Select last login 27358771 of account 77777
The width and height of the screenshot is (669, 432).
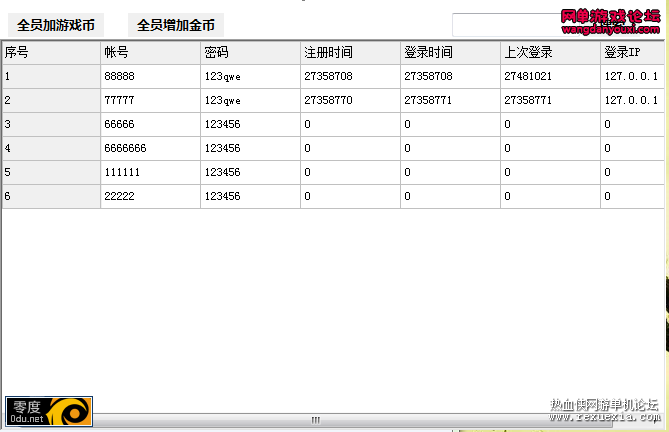550,101
